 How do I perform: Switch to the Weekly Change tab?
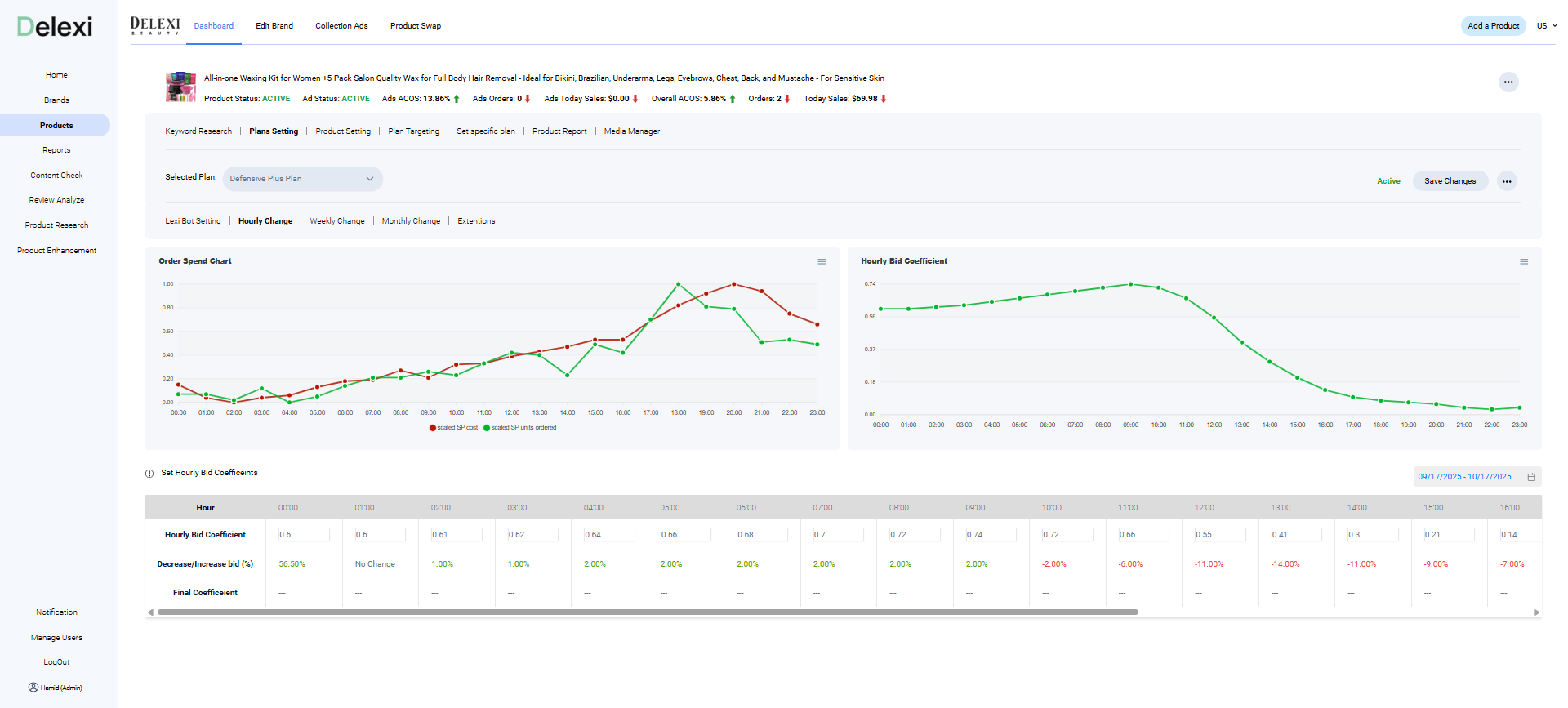(x=336, y=221)
